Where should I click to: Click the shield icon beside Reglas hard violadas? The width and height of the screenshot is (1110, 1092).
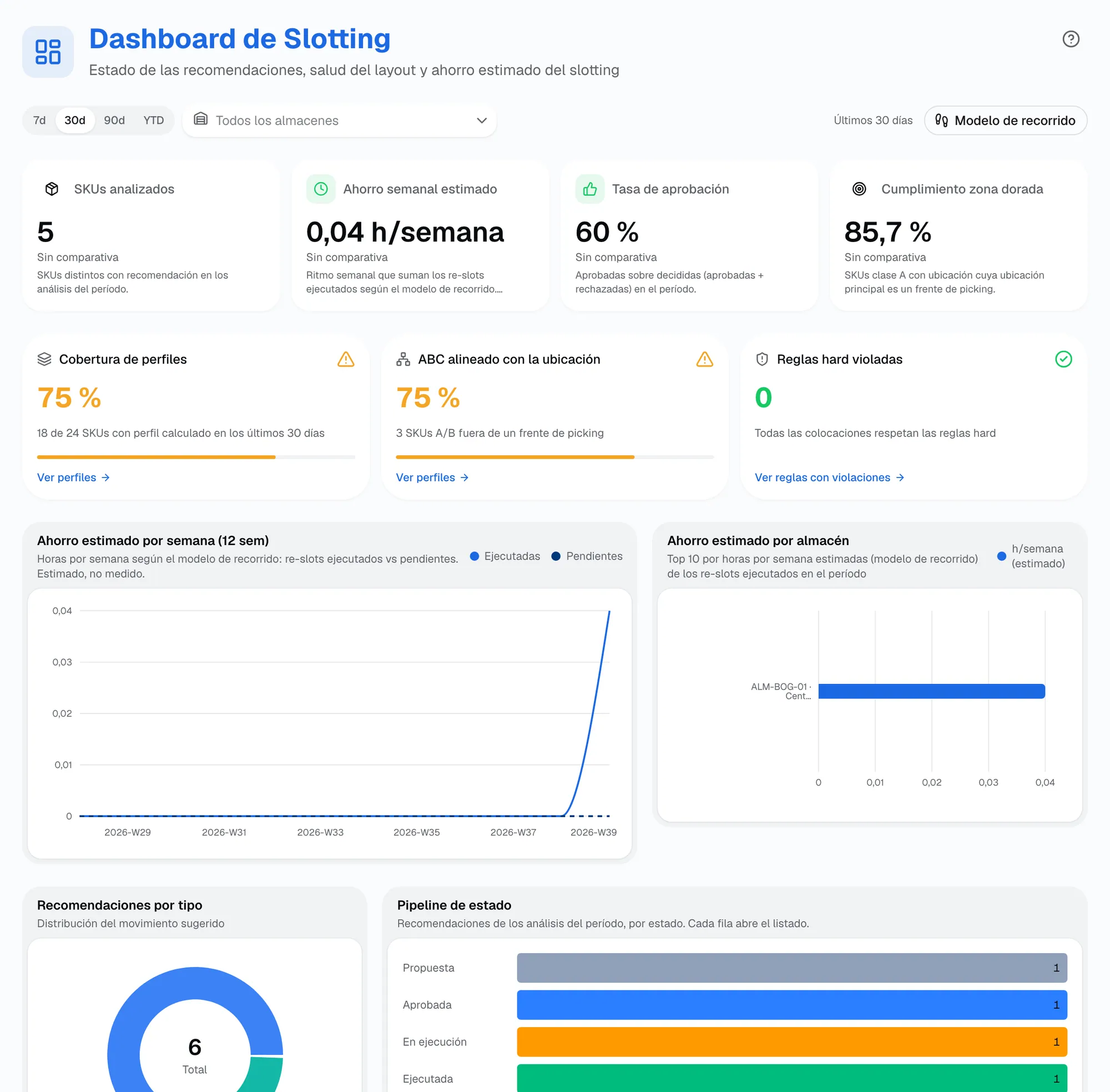point(762,359)
